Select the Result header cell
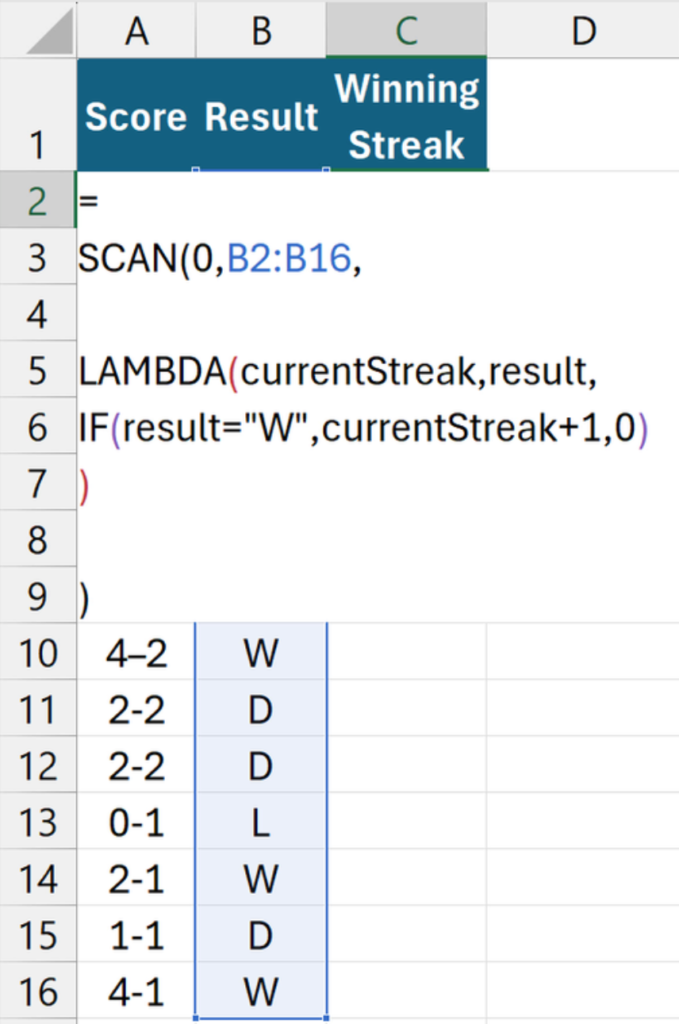The width and height of the screenshot is (679, 1024). (261, 117)
